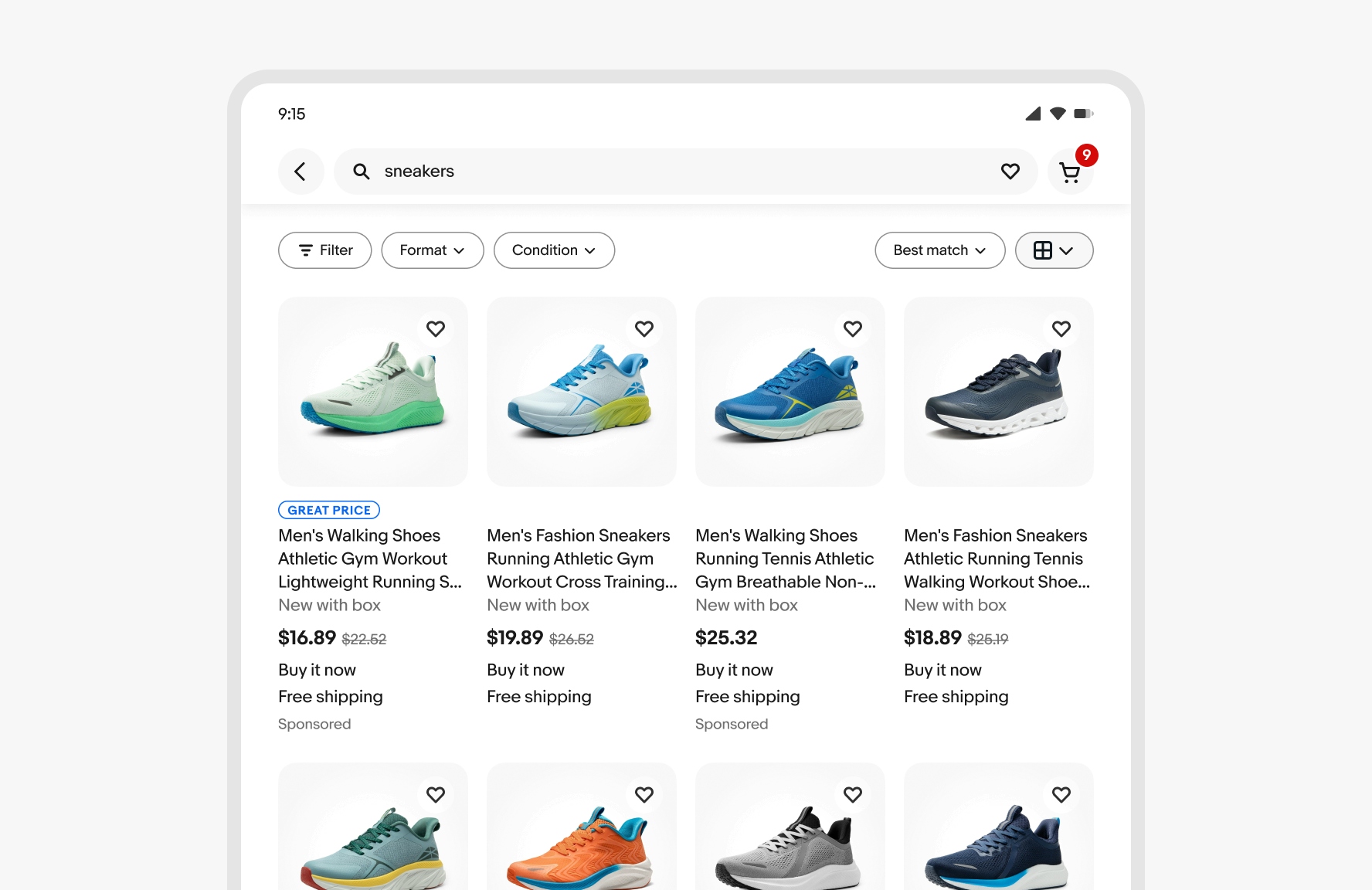Open "Men's Walking Shoes Athletic Gym Workout" listing title
This screenshot has height=890, width=1372.
(370, 559)
